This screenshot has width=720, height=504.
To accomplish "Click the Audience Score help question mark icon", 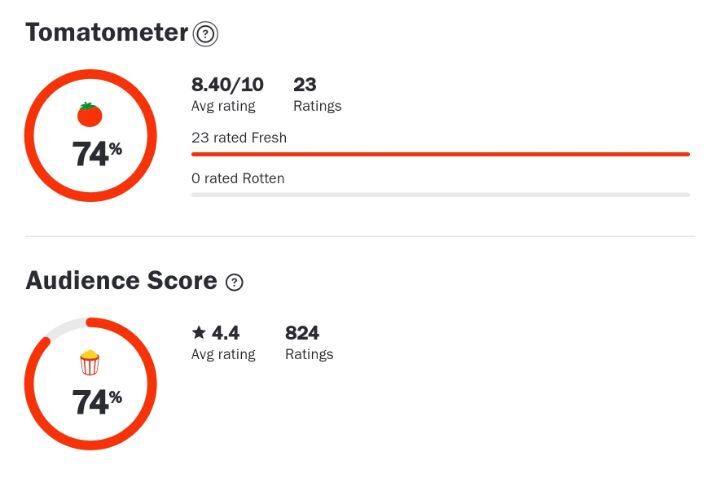I will coord(234,283).
